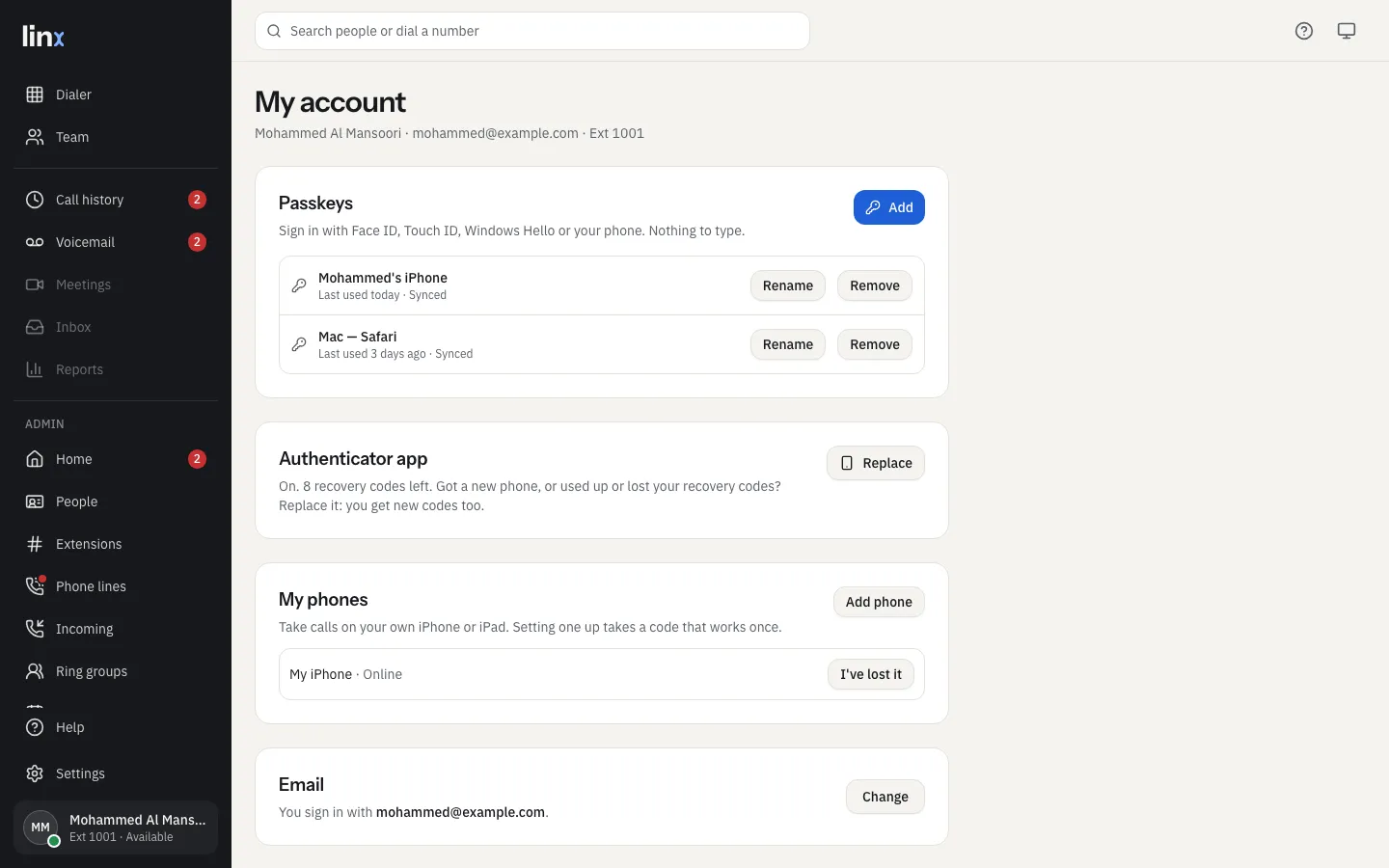Viewport: 1389px width, 868px height.
Task: Click the "My iPhone · Online" text
Action: pos(345,674)
